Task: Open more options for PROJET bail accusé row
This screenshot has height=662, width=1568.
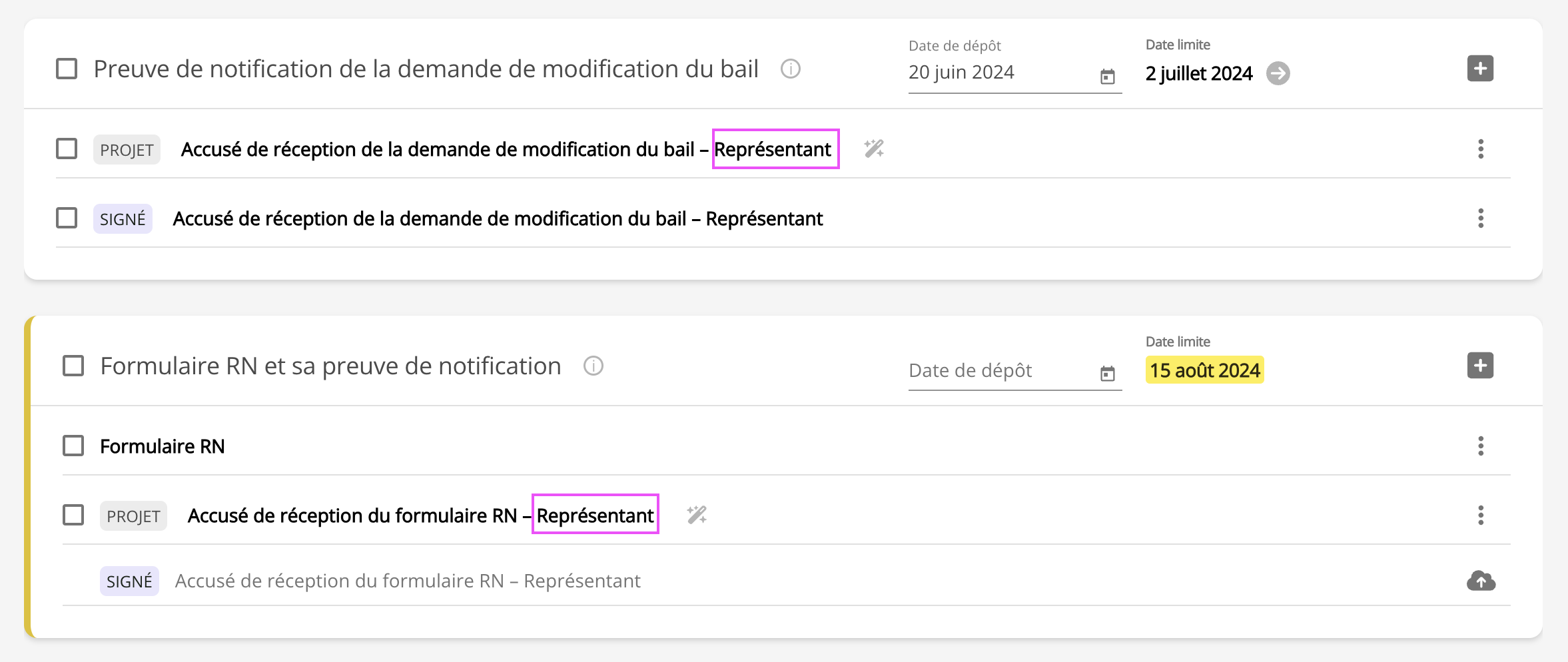Action: [x=1481, y=149]
